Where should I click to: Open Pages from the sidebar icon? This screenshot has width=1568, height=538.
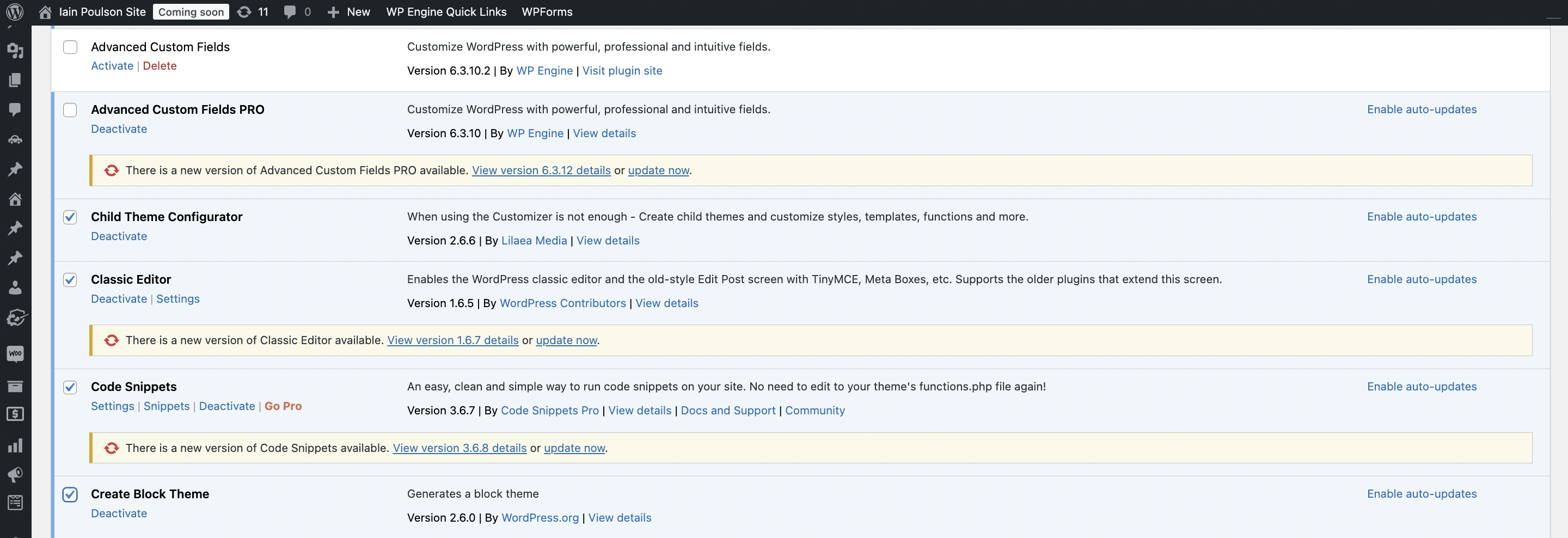15,81
